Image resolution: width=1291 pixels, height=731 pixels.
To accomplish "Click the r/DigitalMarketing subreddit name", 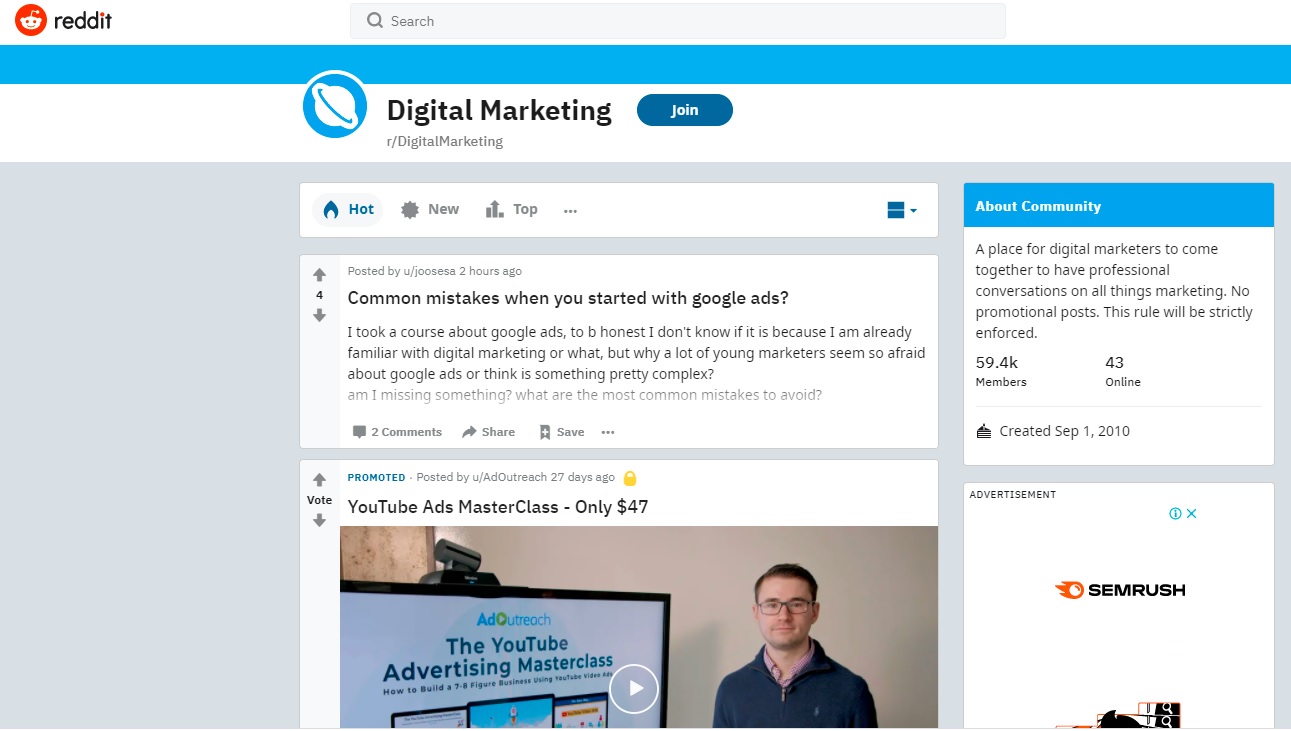I will click(445, 142).
